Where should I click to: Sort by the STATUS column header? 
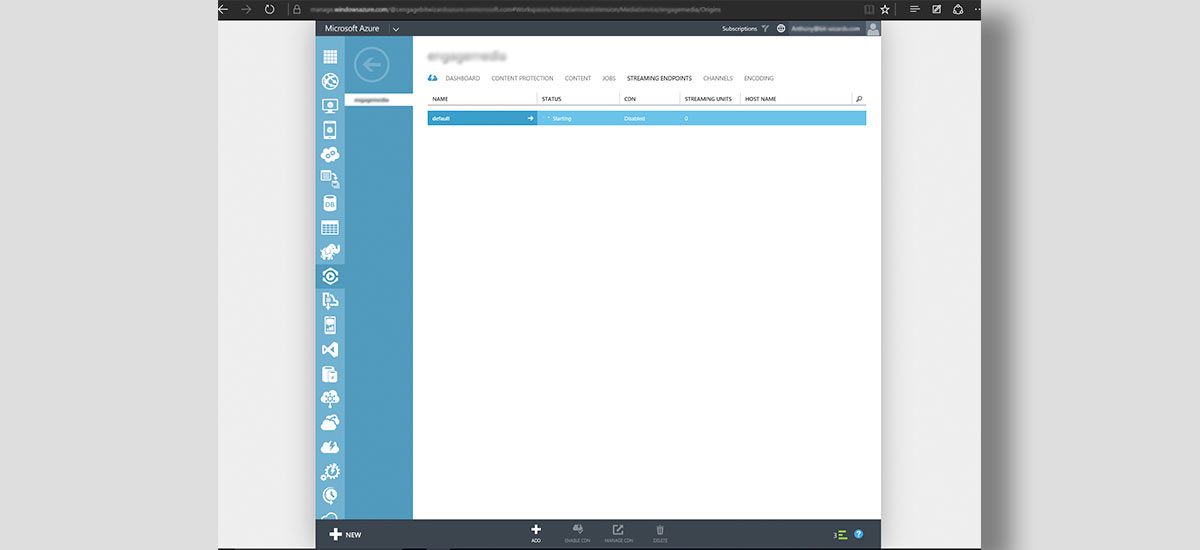[551, 99]
